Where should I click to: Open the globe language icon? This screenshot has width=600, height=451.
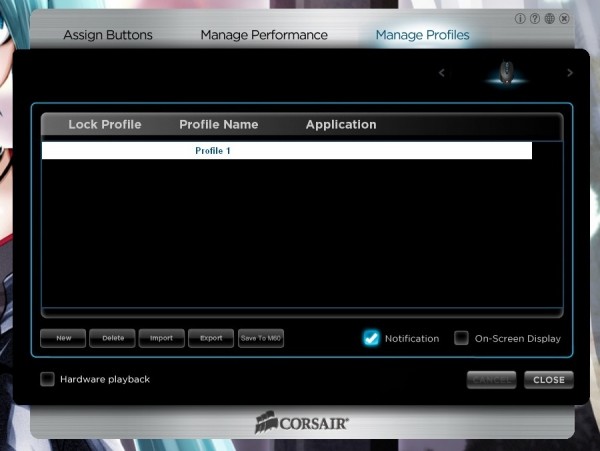coord(550,19)
